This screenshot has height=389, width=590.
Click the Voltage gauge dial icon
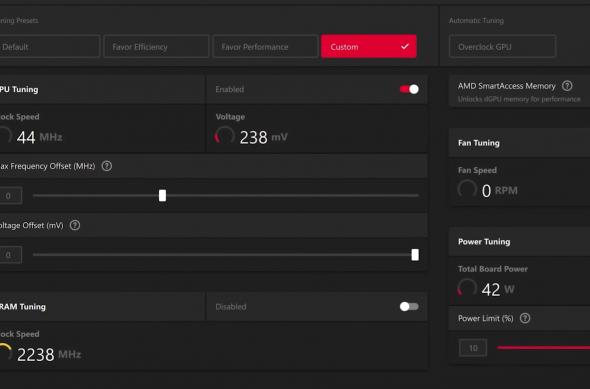(x=225, y=136)
